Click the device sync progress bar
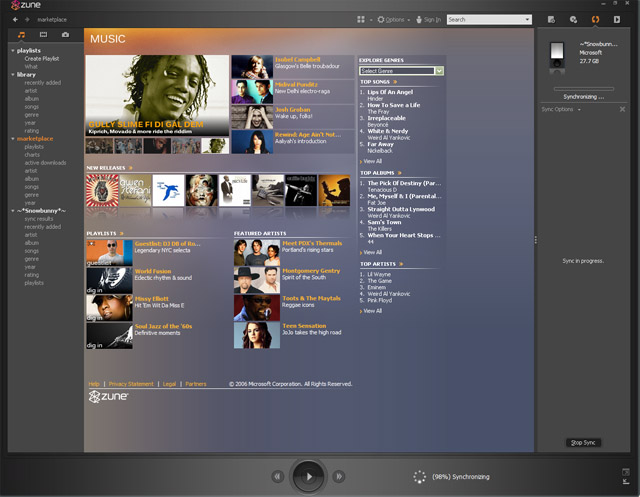This screenshot has width=640, height=497. point(584,89)
